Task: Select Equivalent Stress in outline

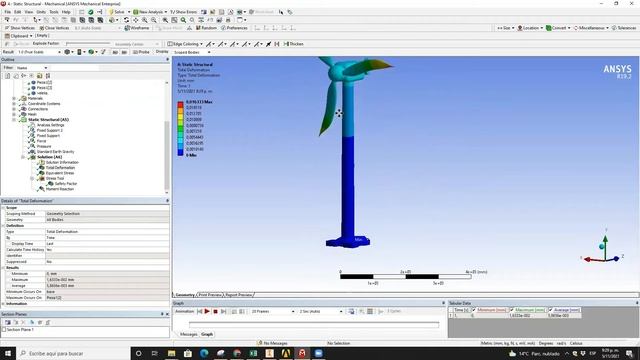Action: point(60,173)
